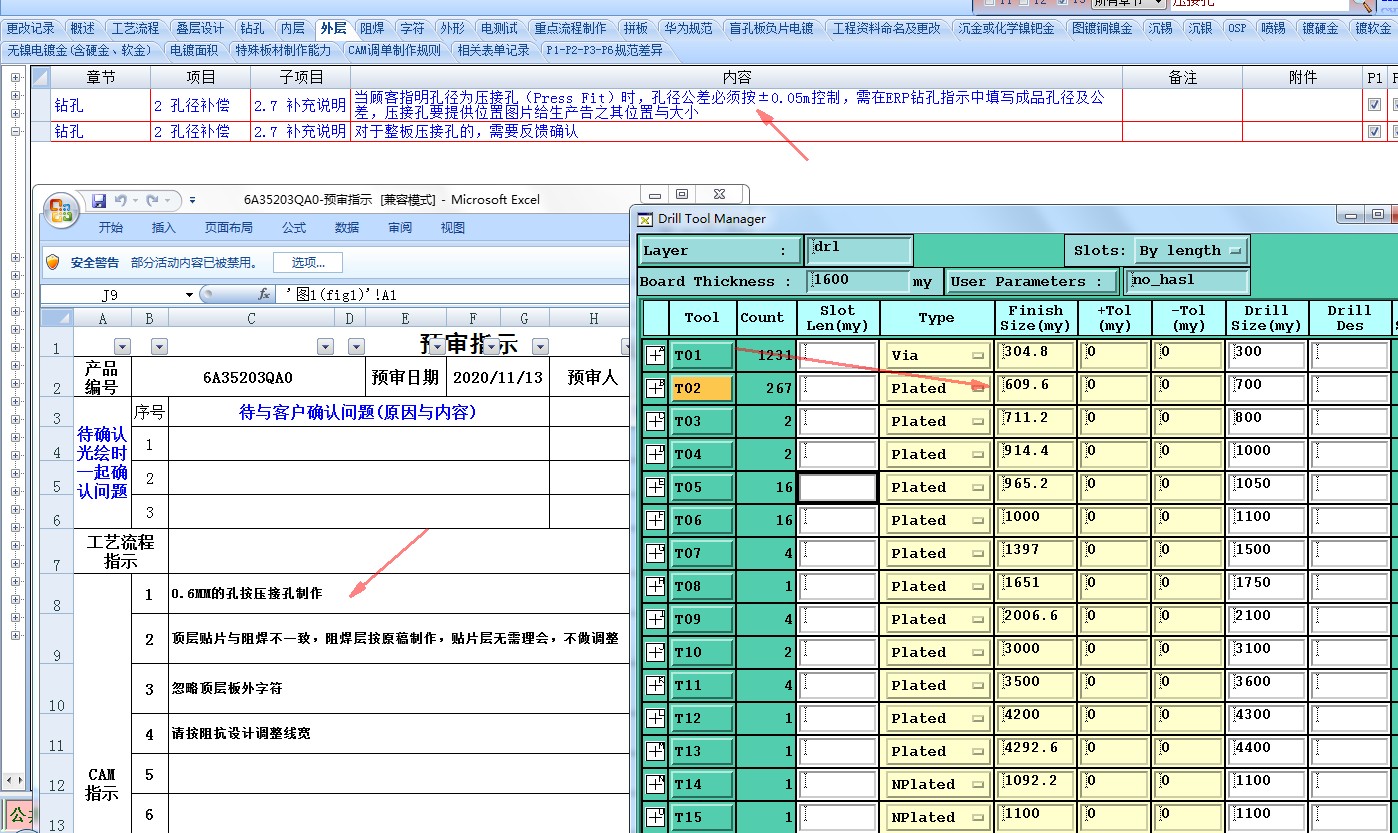
Task: Click T09 row plus icon
Action: pos(655,619)
